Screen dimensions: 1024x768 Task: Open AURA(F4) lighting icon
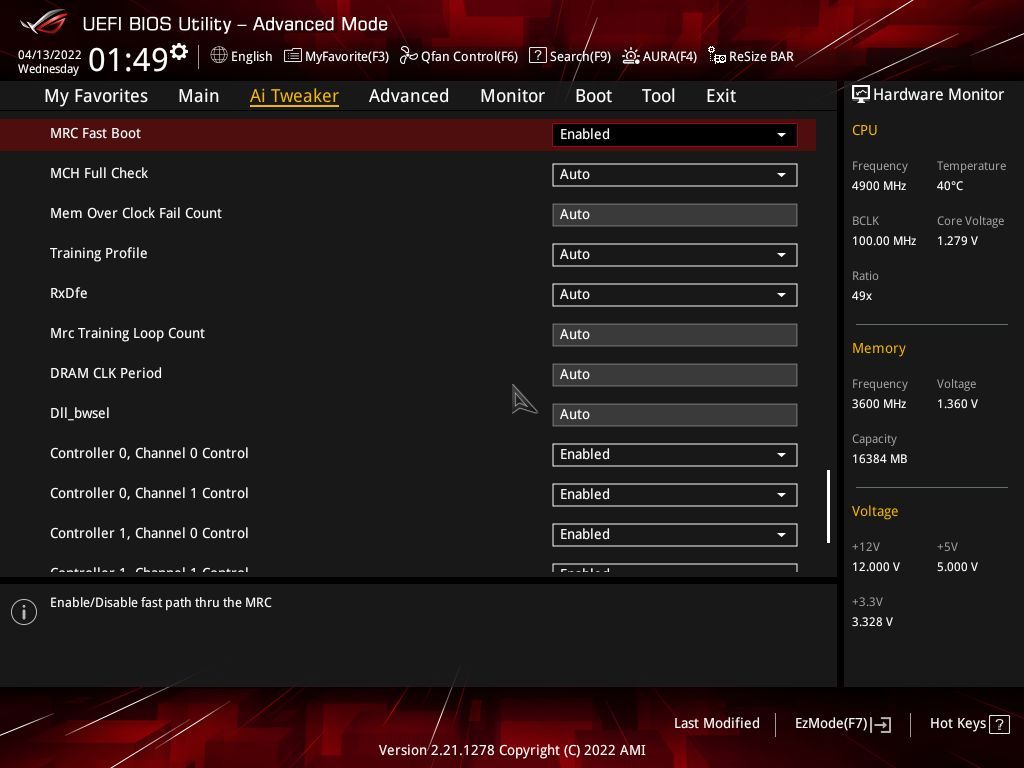(631, 56)
